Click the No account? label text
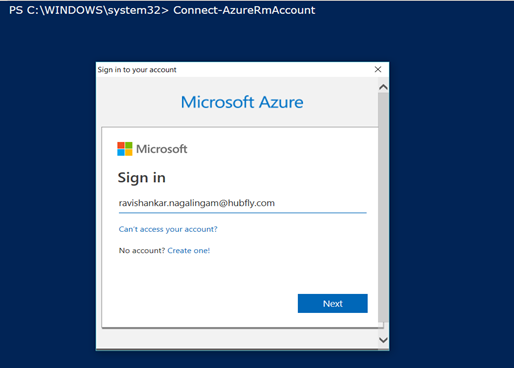 (142, 251)
